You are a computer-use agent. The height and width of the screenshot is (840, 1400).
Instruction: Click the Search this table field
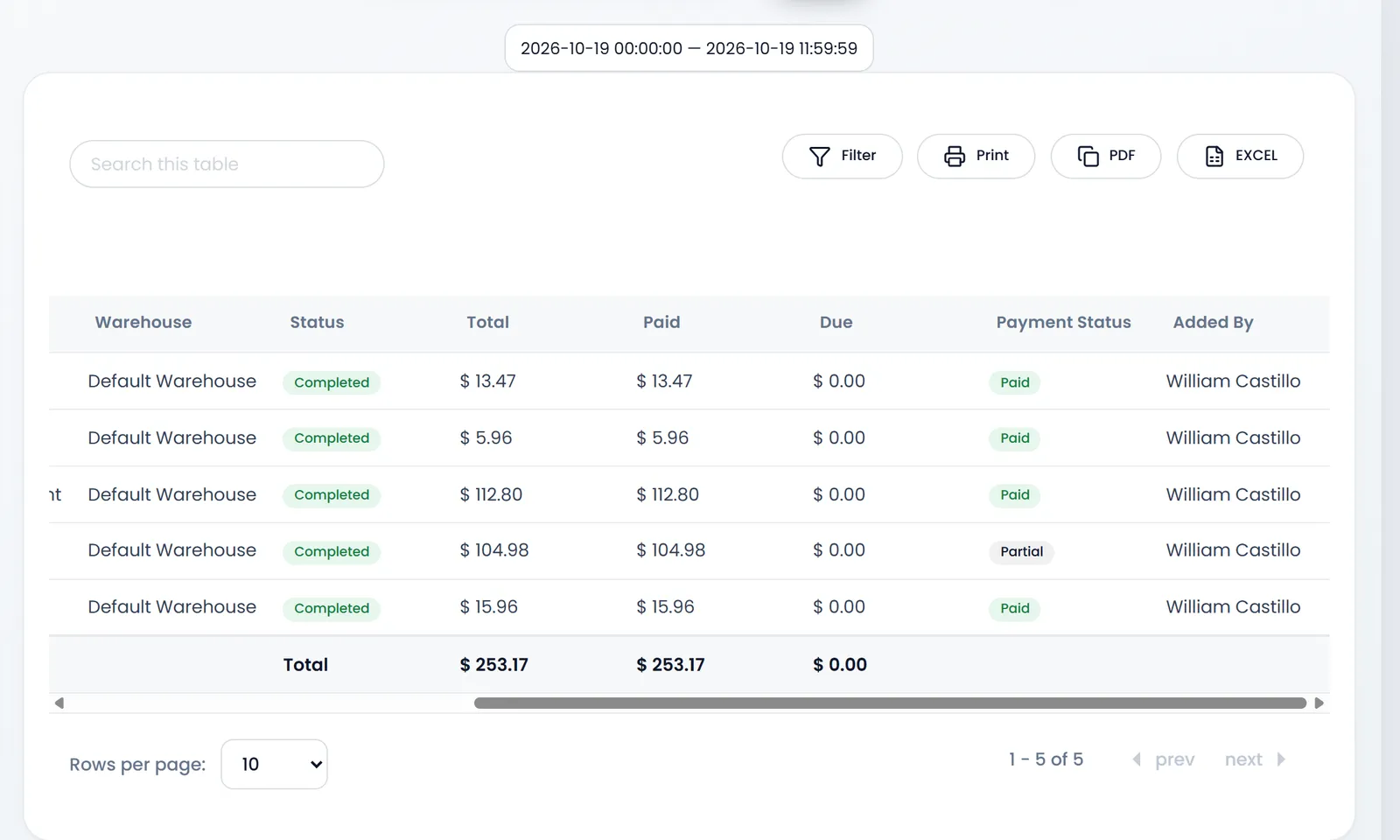pyautogui.click(x=227, y=164)
